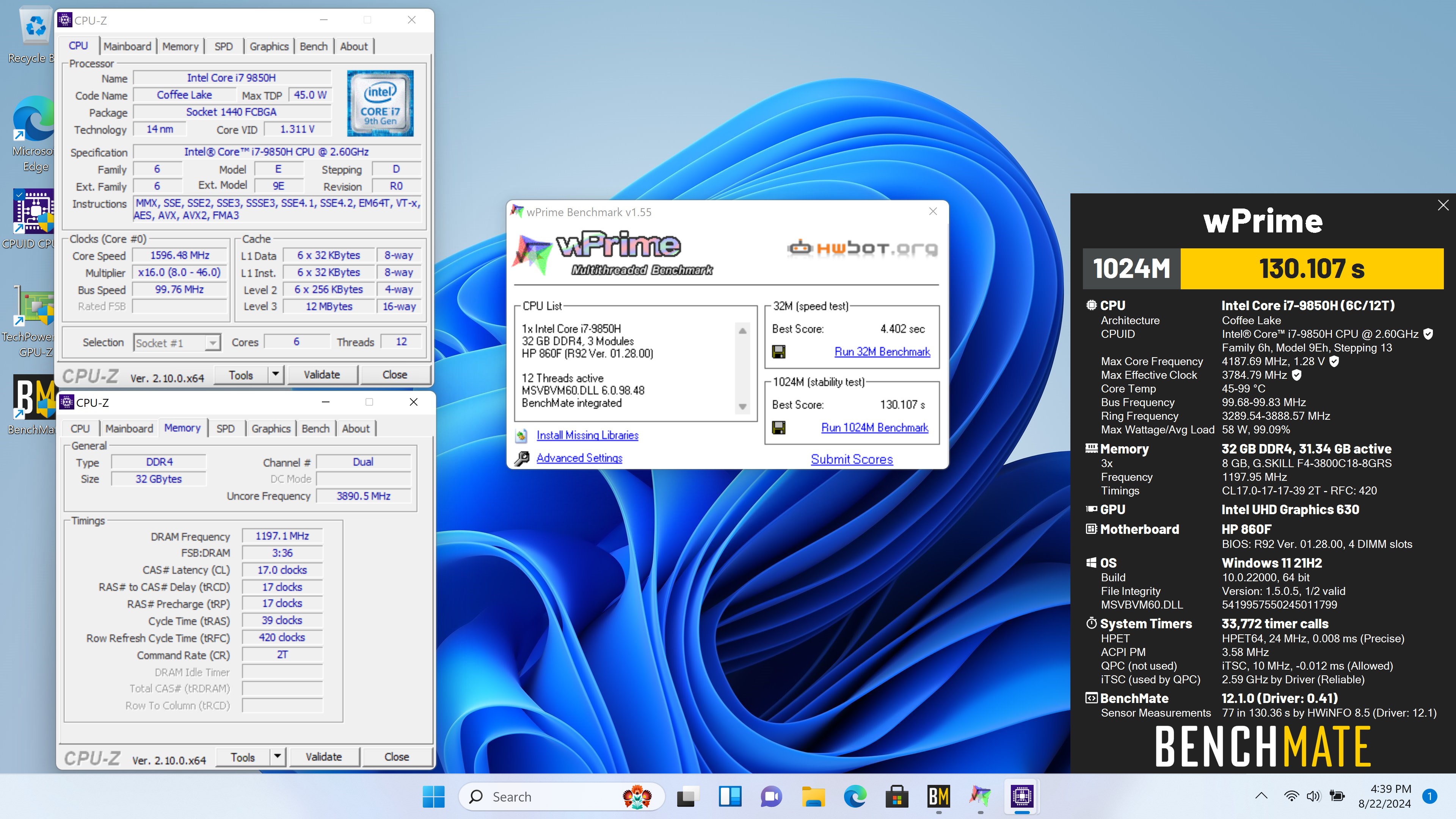Open the Wi-Fi network tray icon
The height and width of the screenshot is (819, 1456).
coord(1291,796)
